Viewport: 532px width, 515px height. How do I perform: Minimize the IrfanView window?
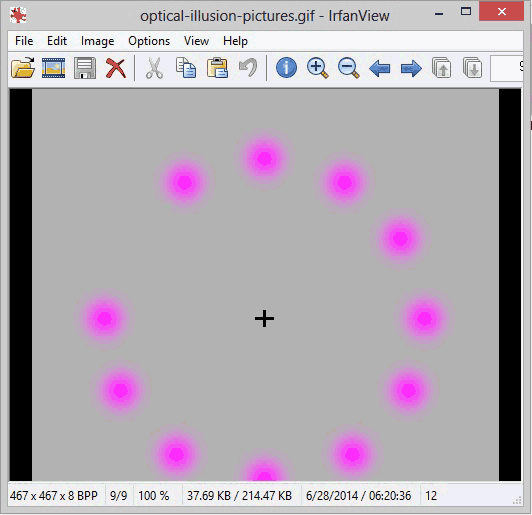click(x=439, y=14)
